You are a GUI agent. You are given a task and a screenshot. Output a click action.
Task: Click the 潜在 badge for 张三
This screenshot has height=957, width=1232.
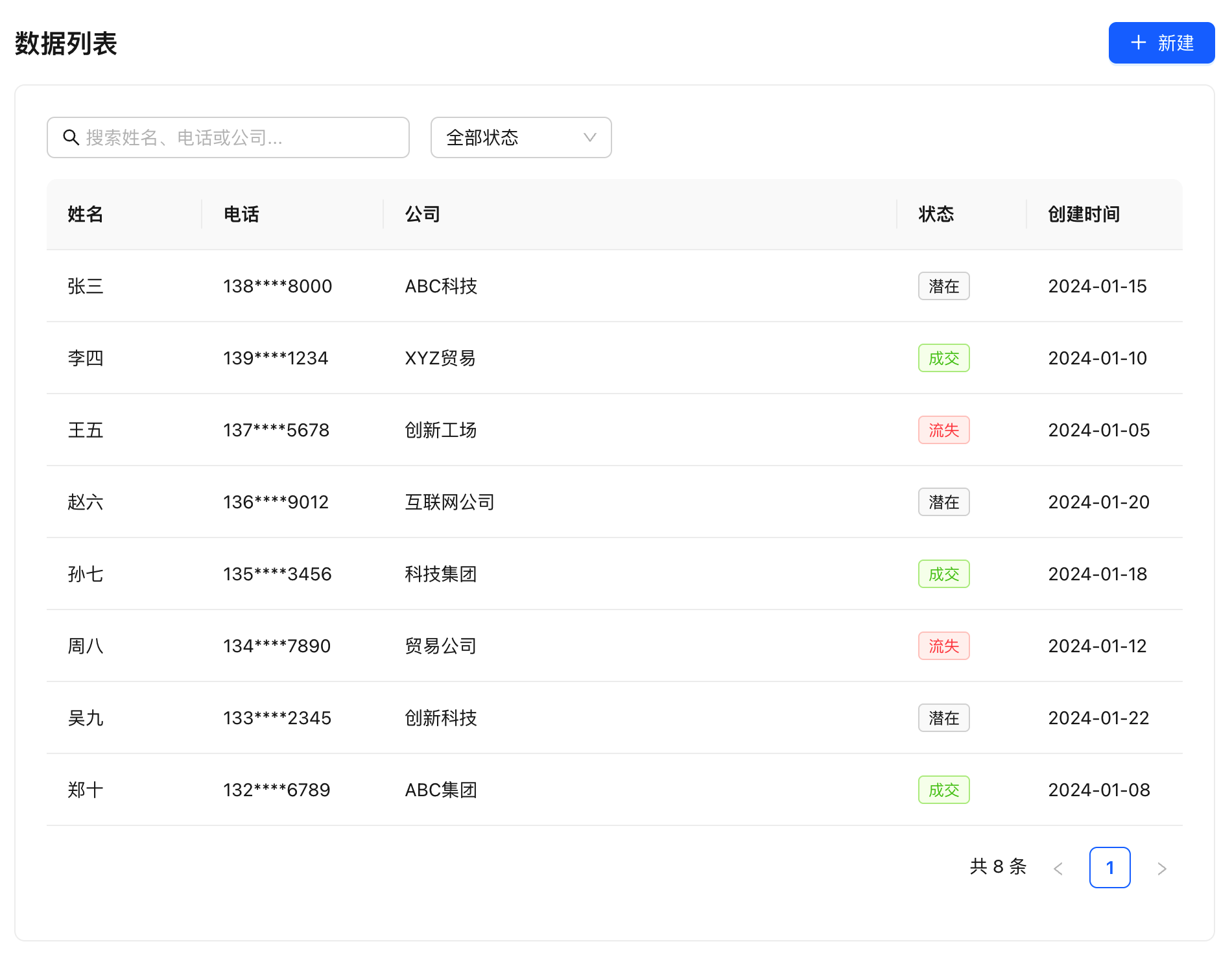(943, 286)
